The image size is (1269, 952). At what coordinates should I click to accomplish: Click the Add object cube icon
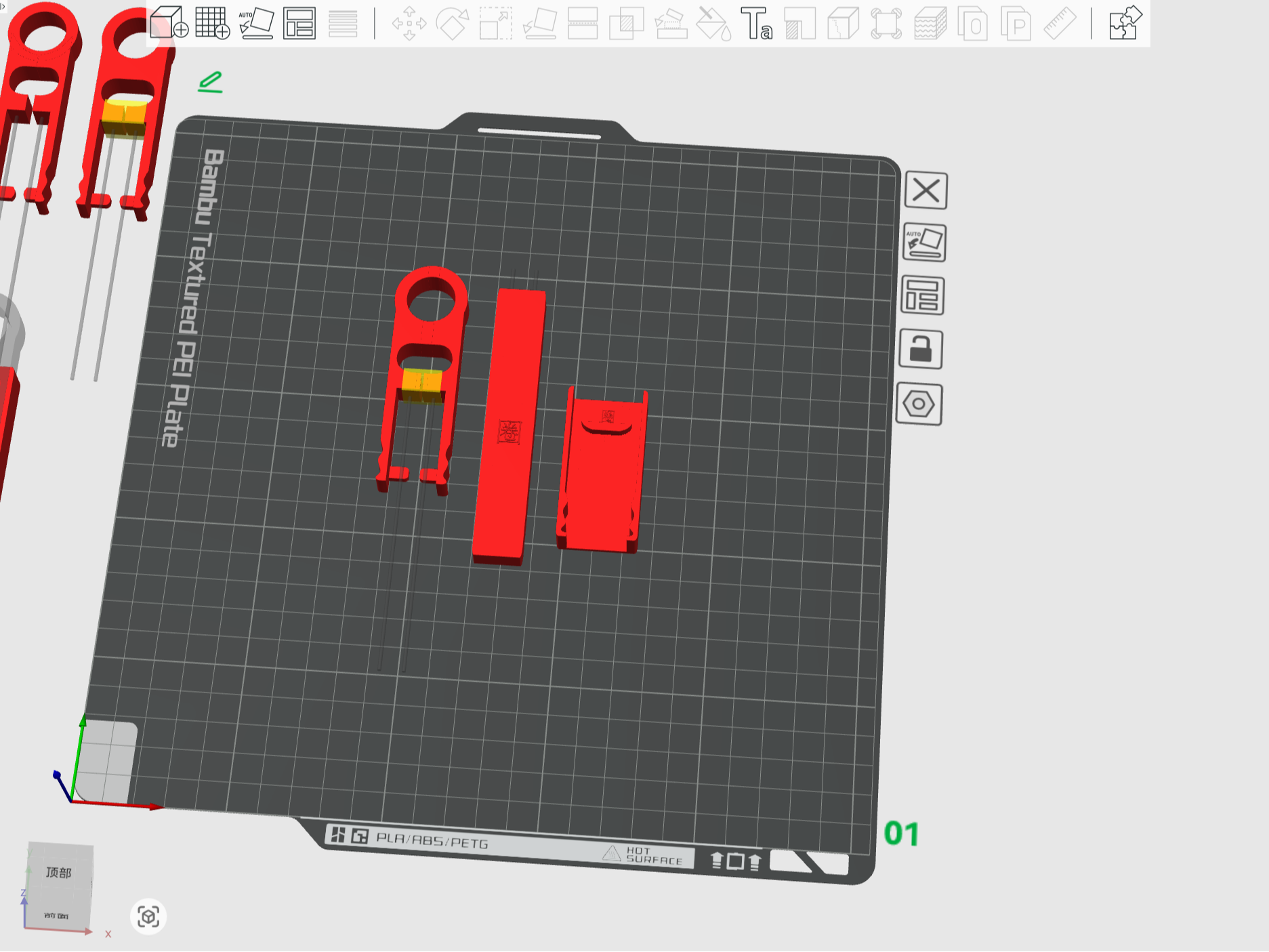[169, 23]
